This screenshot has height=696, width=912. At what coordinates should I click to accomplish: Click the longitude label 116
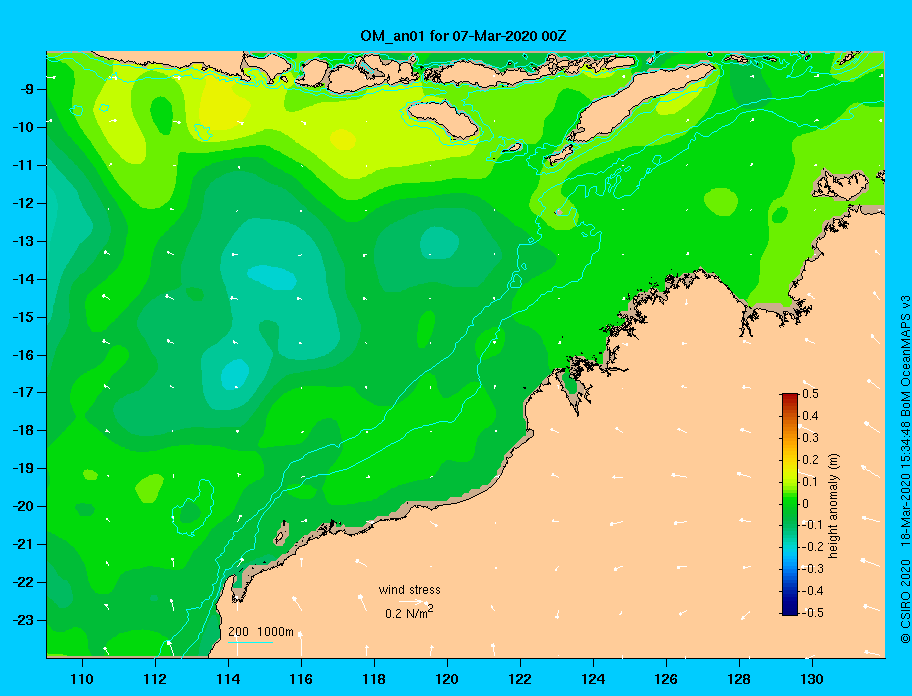pyautogui.click(x=301, y=679)
